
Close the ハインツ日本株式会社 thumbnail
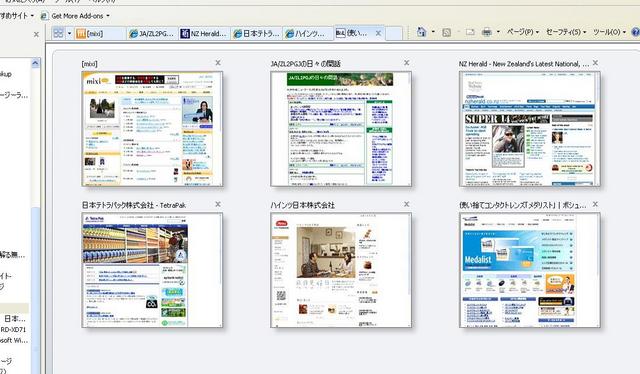407,204
